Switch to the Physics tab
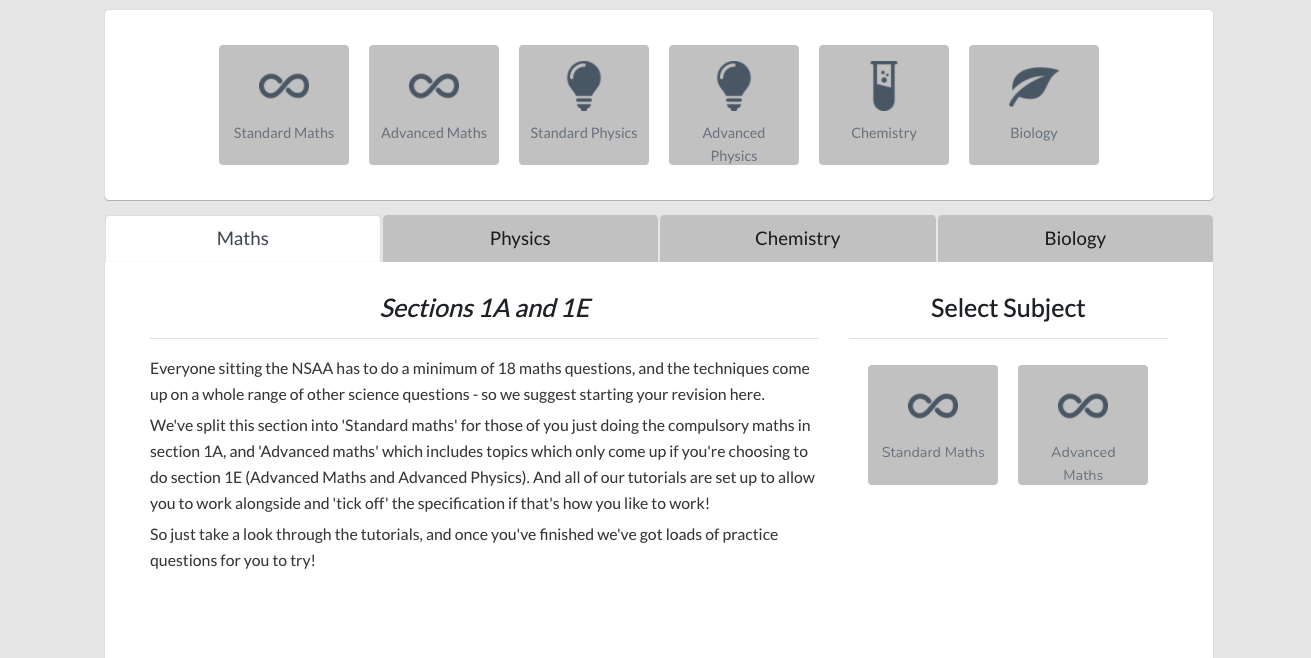Viewport: 1311px width, 658px height. 520,238
